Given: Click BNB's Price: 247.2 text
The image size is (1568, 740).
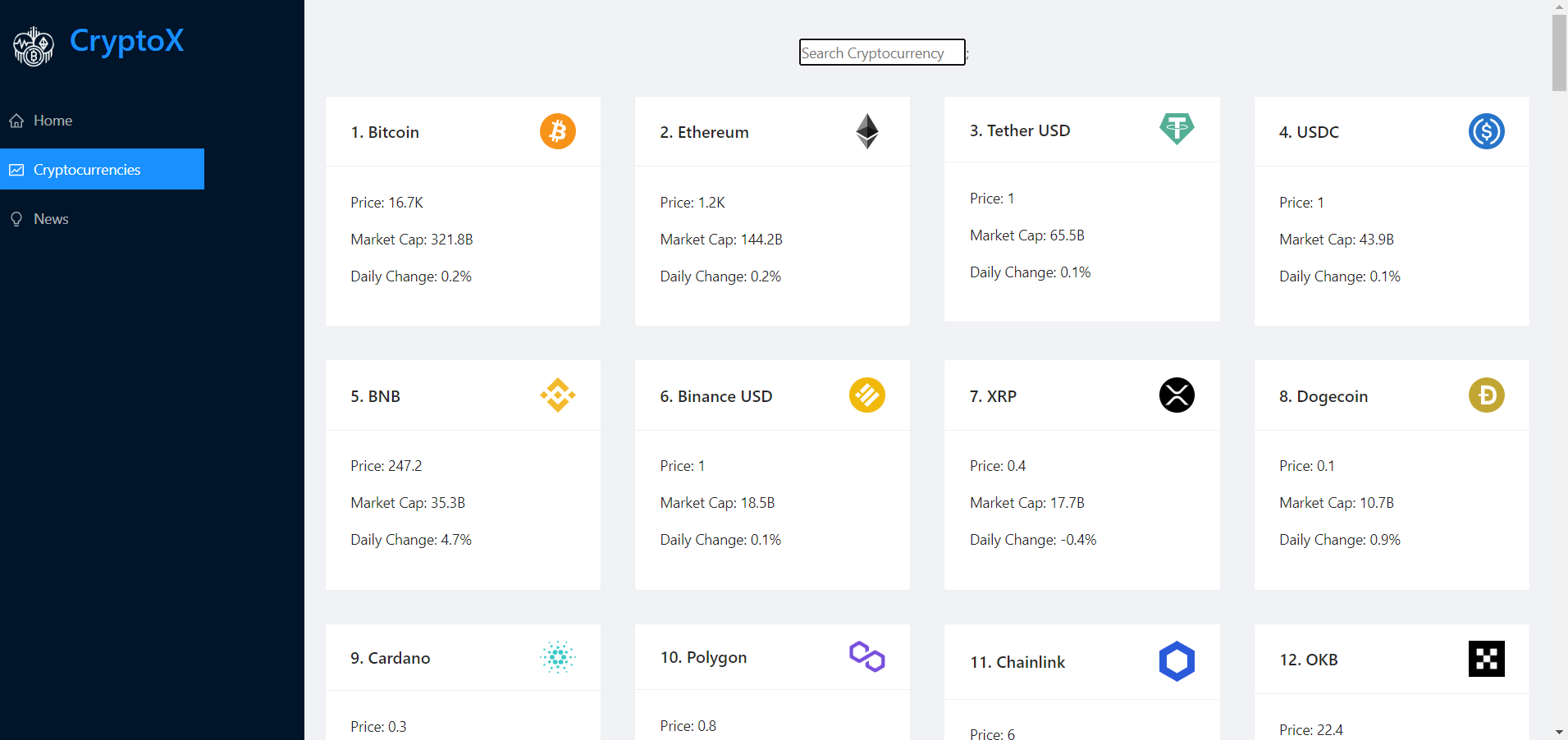Looking at the screenshot, I should 386,466.
